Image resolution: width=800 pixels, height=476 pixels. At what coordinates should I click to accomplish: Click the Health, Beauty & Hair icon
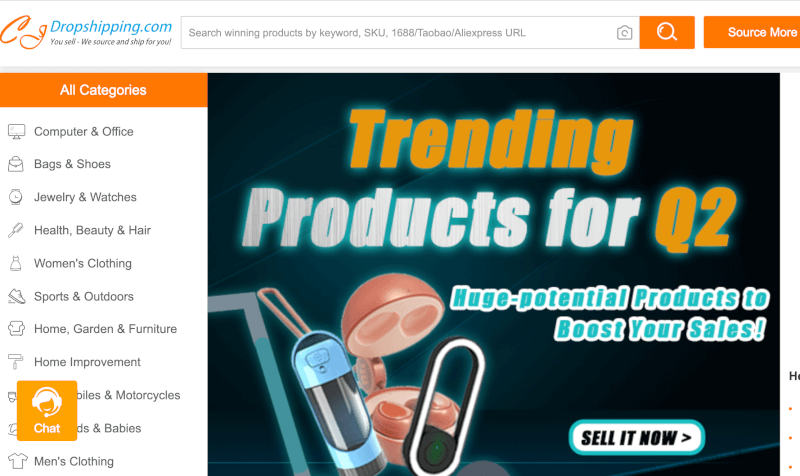click(15, 230)
